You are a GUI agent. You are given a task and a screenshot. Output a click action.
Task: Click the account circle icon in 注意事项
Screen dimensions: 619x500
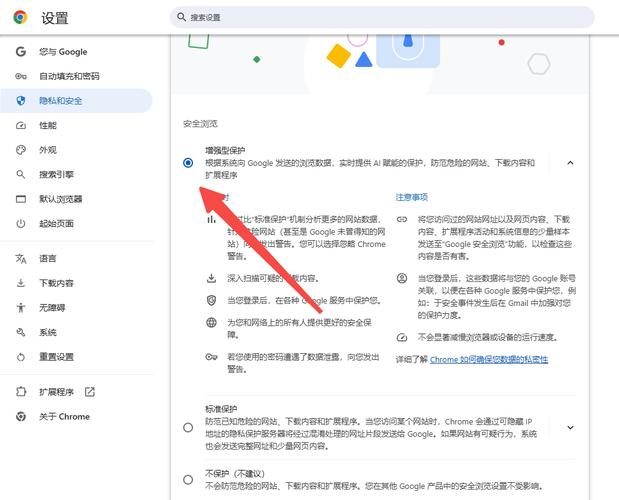click(401, 278)
